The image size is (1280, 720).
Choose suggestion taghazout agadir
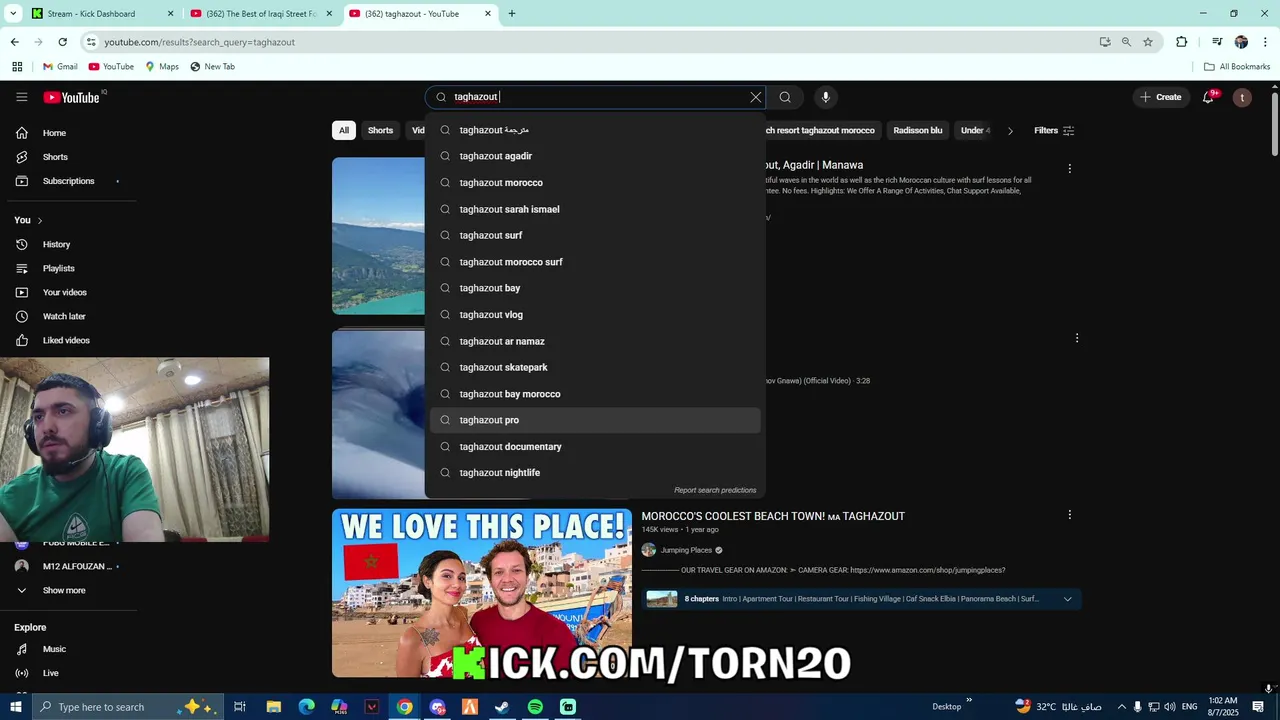(595, 156)
